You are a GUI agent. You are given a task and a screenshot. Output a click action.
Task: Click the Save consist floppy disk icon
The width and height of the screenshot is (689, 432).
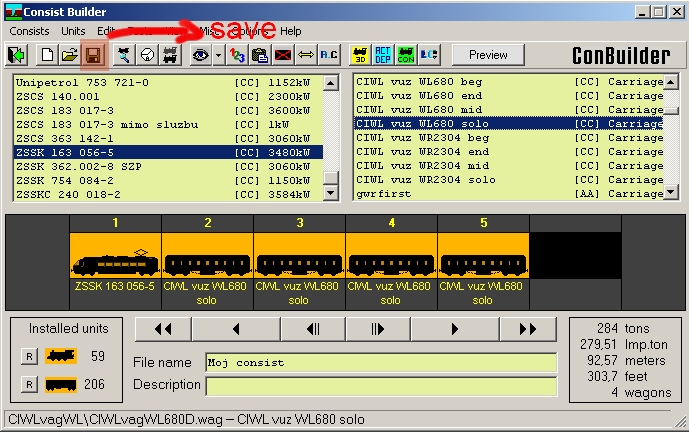[x=92, y=55]
